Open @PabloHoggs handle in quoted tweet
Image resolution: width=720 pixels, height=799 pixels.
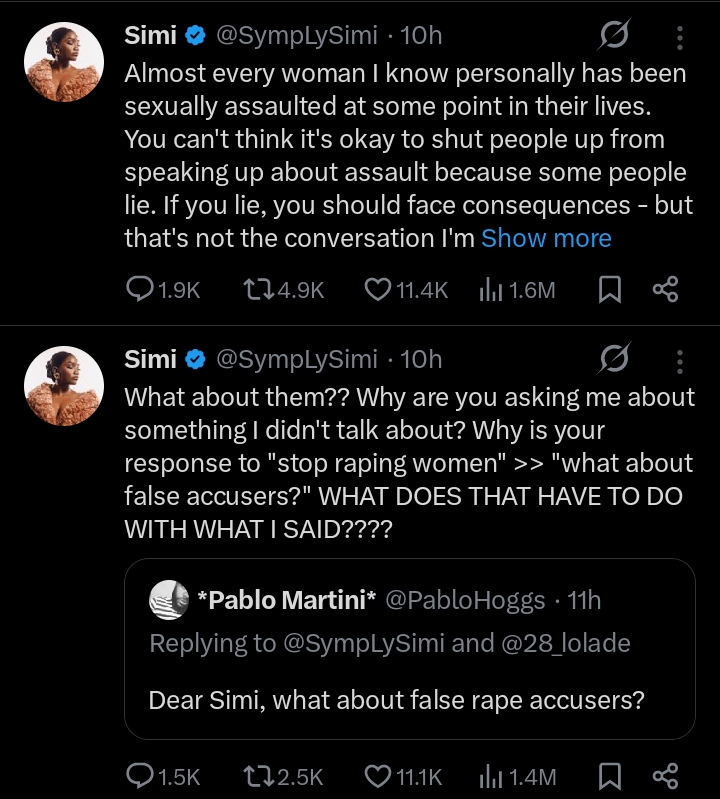pos(465,600)
